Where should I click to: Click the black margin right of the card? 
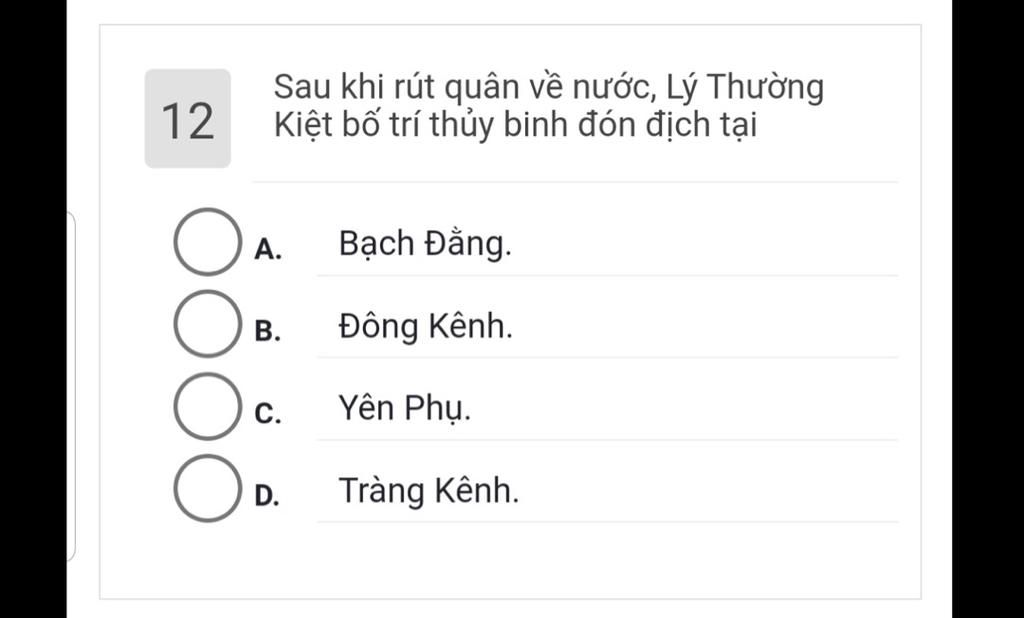[x=988, y=309]
